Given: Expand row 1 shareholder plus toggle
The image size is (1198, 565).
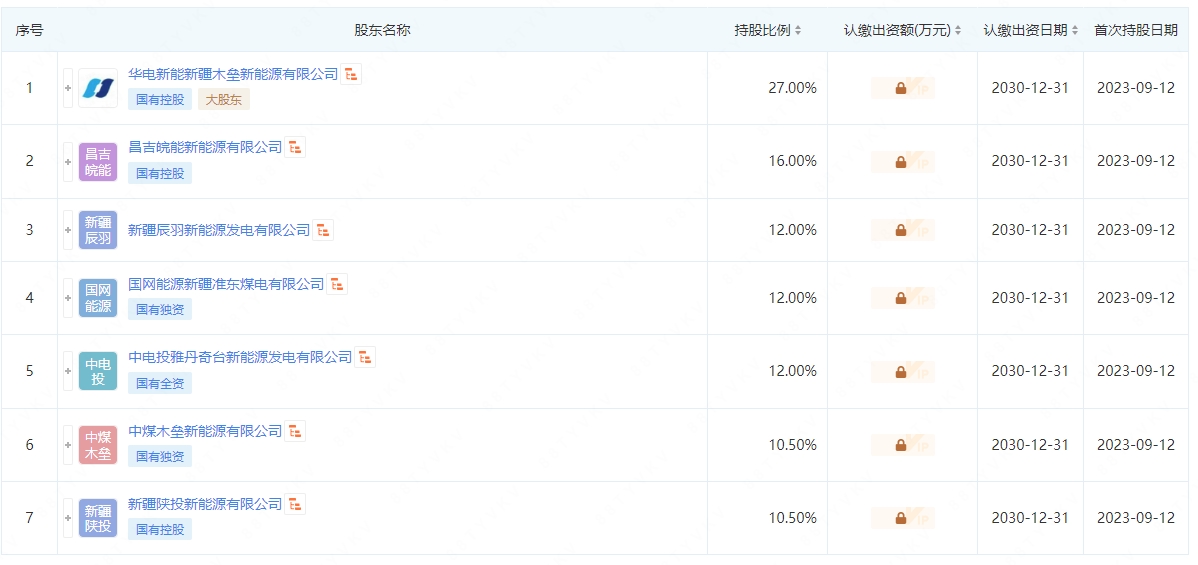Looking at the screenshot, I should [68, 88].
